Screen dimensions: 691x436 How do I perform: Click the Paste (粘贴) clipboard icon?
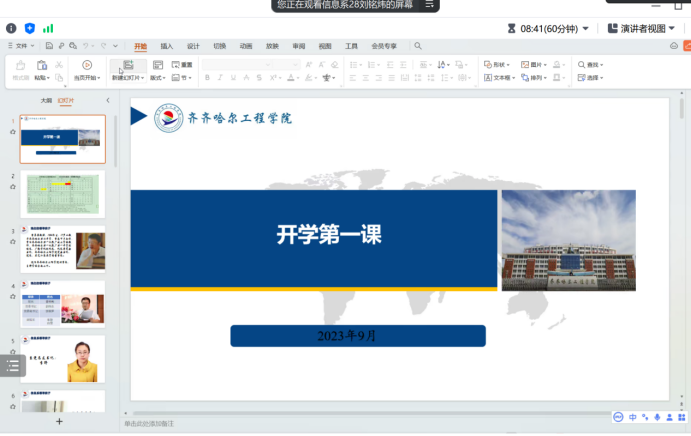point(41,65)
